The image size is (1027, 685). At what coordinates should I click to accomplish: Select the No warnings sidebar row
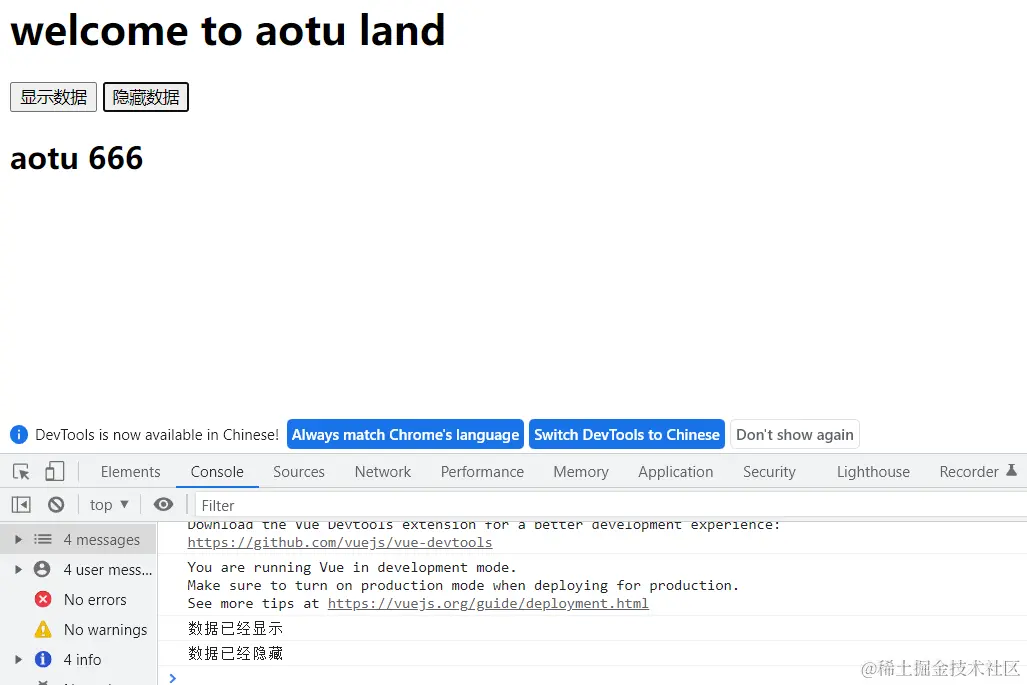click(79, 629)
